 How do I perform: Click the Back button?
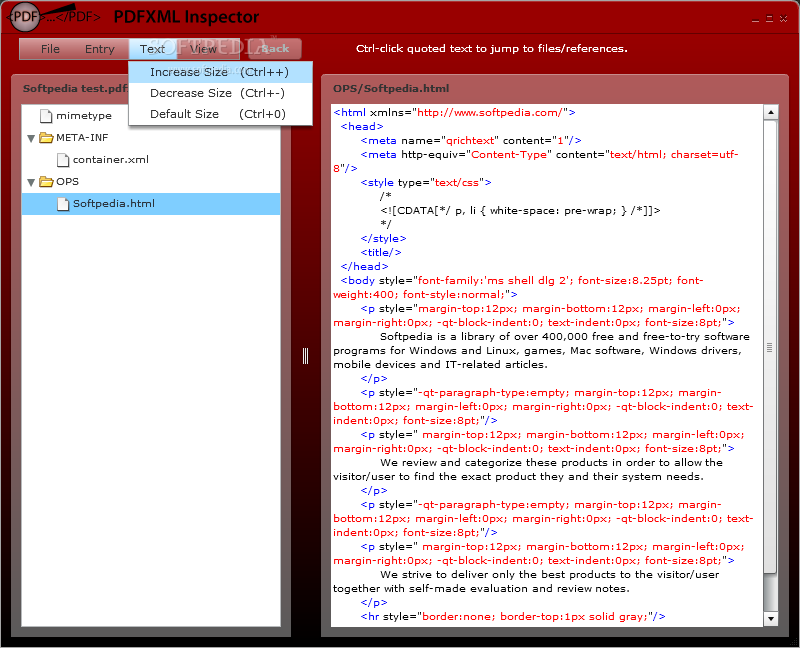click(276, 49)
